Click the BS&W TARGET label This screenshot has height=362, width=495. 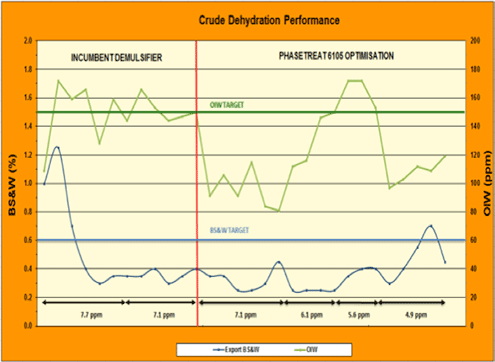coord(229,230)
